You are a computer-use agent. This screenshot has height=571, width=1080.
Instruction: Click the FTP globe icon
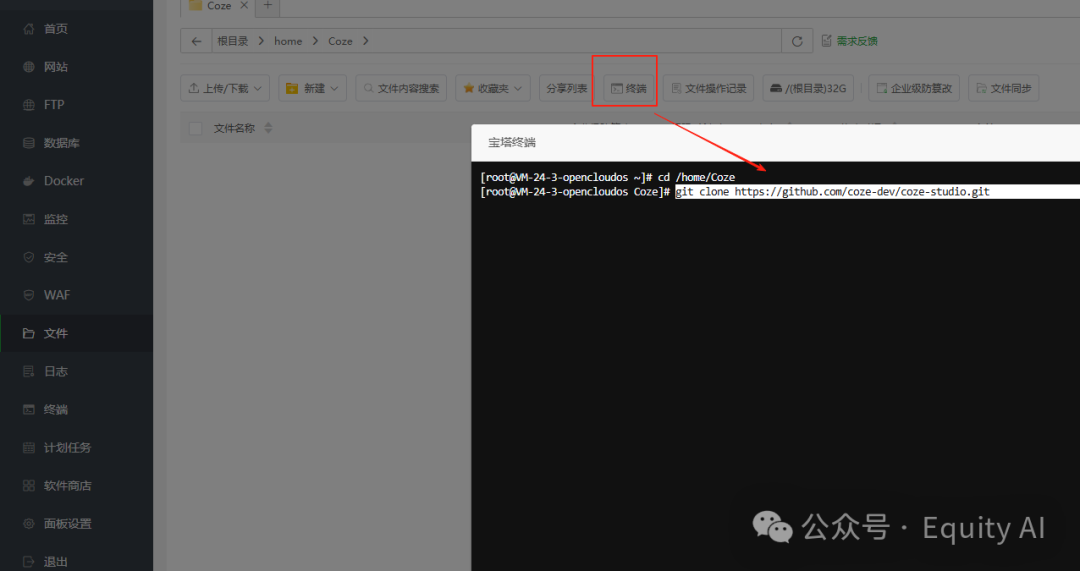point(28,105)
